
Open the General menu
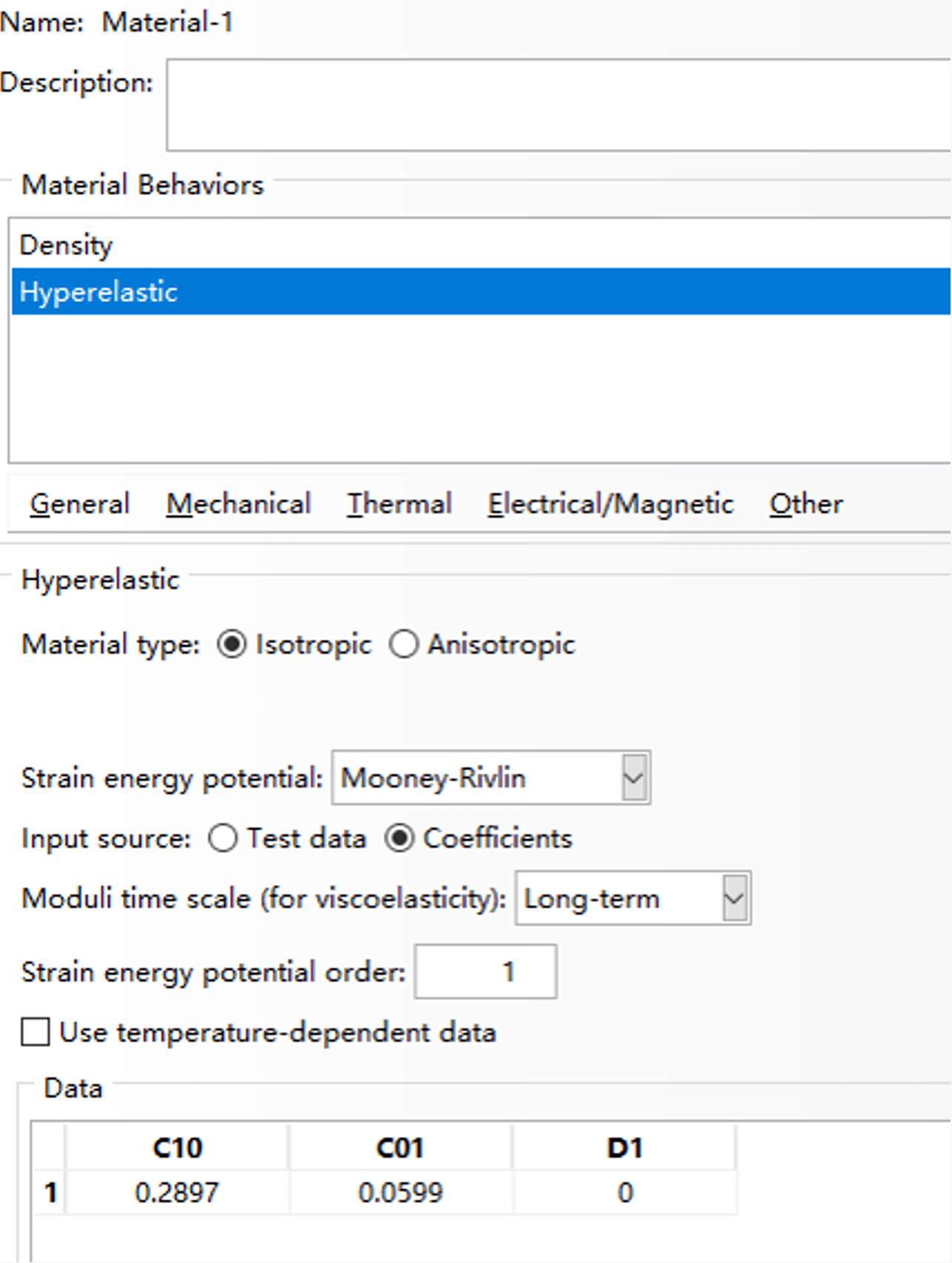click(80, 504)
